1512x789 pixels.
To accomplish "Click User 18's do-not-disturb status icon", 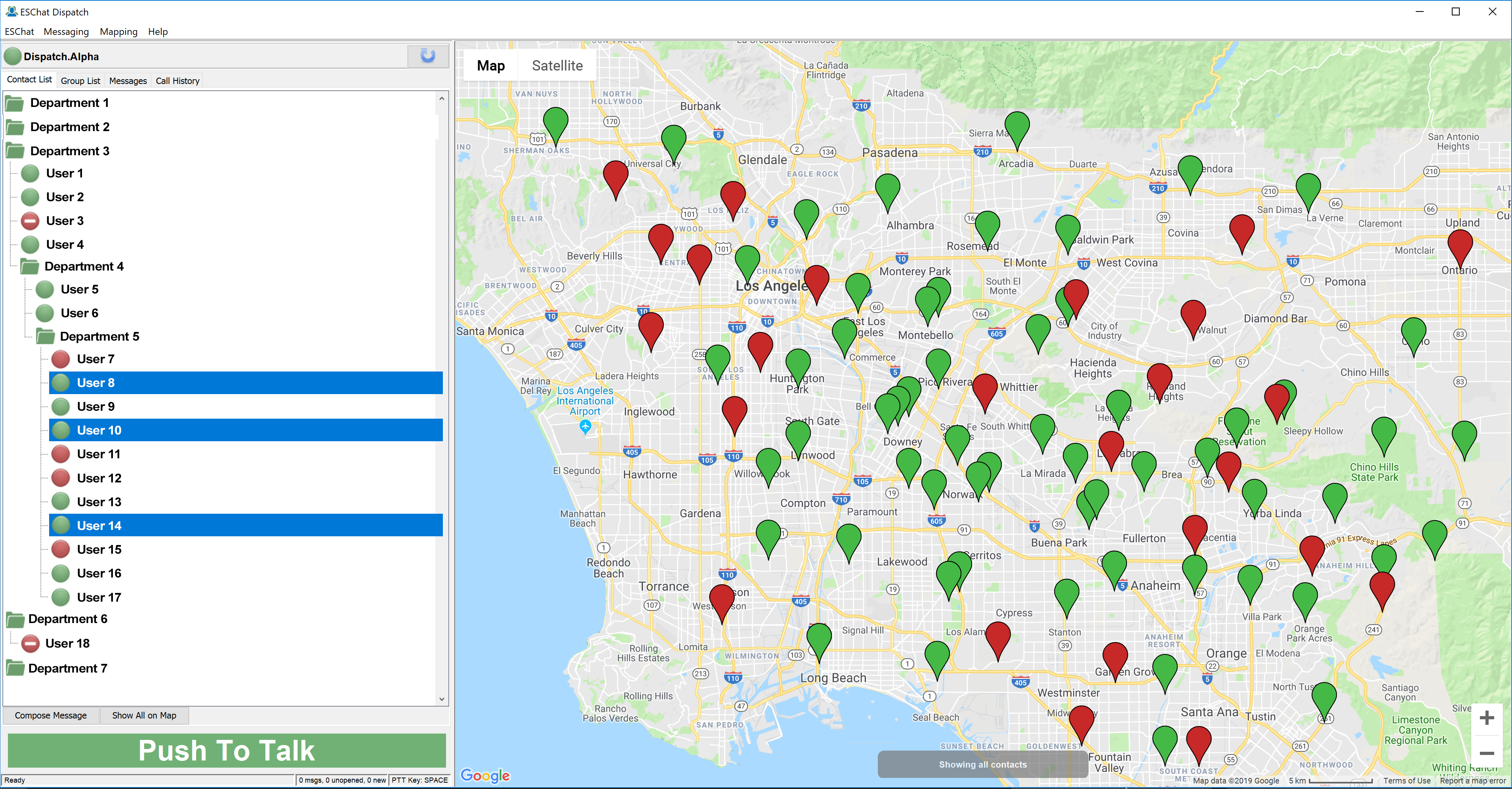I will (x=31, y=643).
